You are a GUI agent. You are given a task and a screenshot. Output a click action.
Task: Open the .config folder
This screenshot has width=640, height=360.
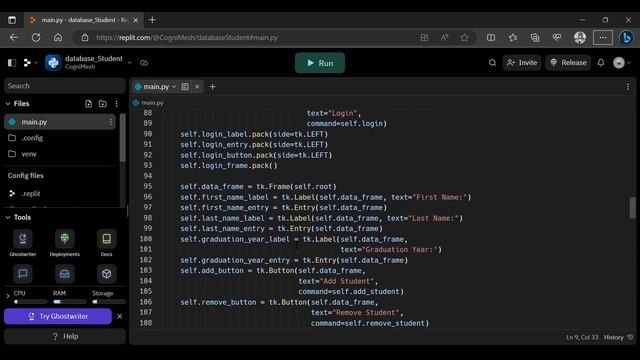coord(32,138)
